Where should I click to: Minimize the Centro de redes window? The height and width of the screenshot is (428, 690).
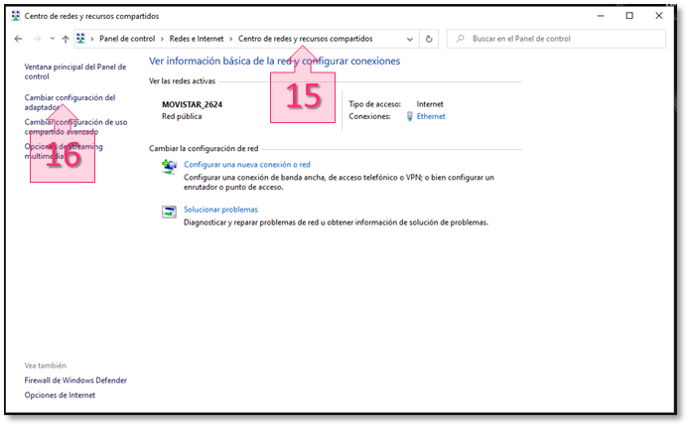click(x=601, y=16)
